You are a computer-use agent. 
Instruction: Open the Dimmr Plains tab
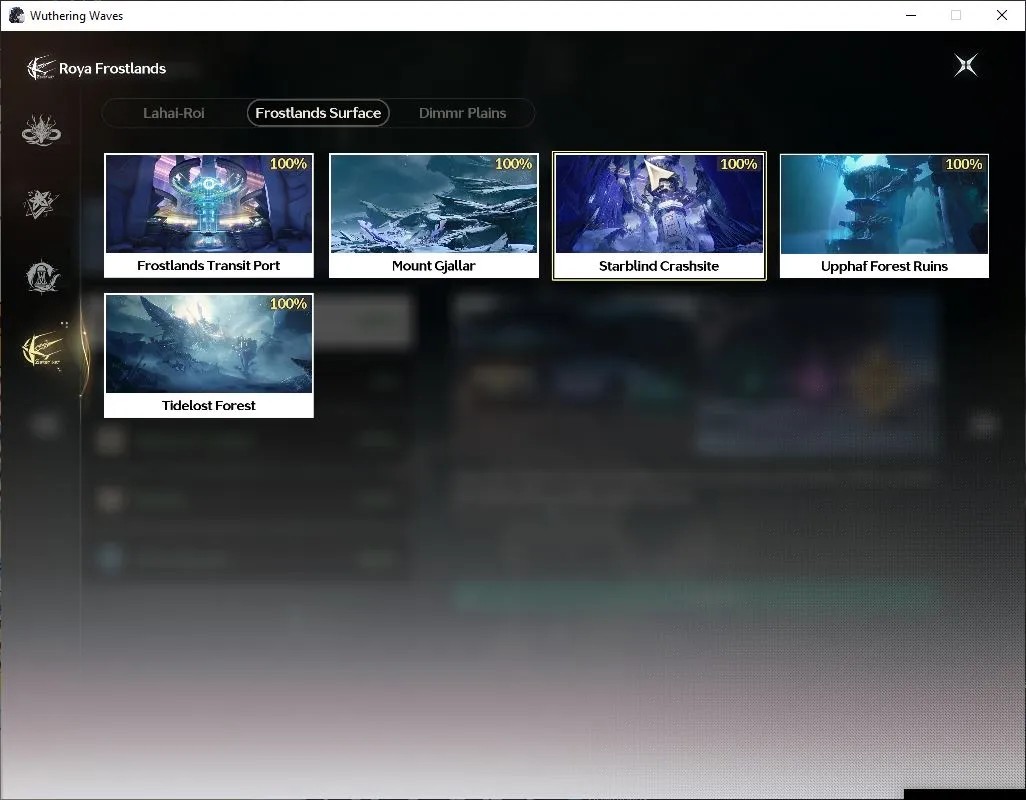pos(462,113)
